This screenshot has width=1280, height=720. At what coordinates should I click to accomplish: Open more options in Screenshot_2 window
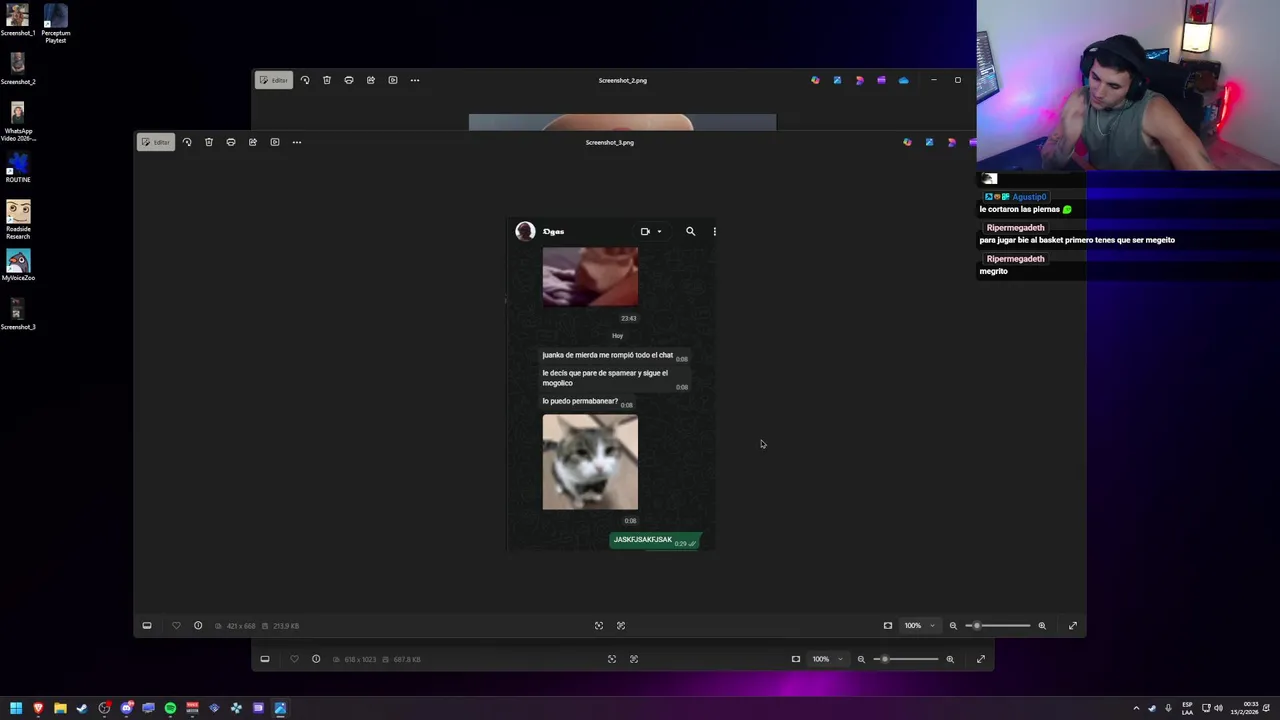pos(415,80)
